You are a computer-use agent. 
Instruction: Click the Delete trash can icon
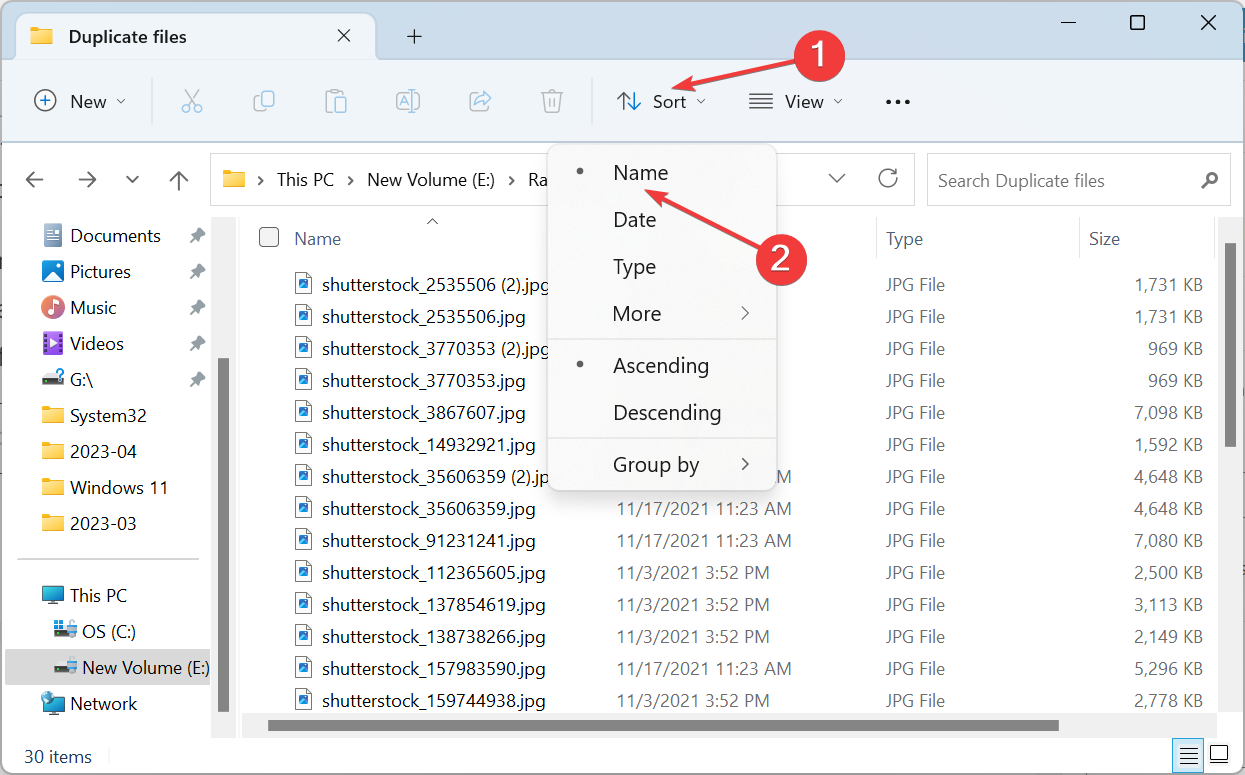point(552,101)
